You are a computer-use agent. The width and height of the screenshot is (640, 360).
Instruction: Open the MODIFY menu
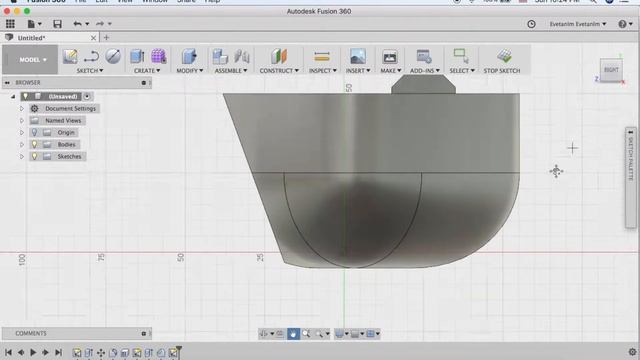[189, 71]
